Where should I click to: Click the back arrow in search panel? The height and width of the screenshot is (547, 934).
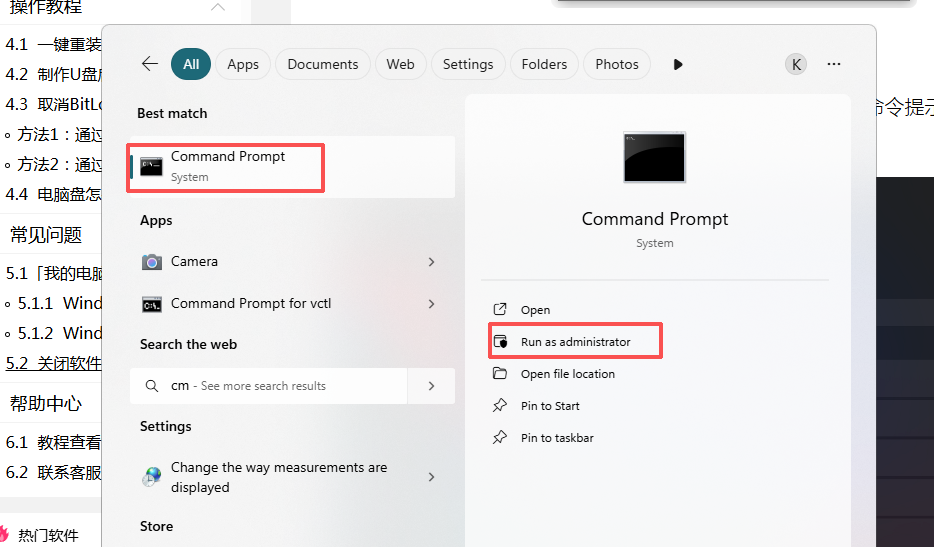pos(150,64)
